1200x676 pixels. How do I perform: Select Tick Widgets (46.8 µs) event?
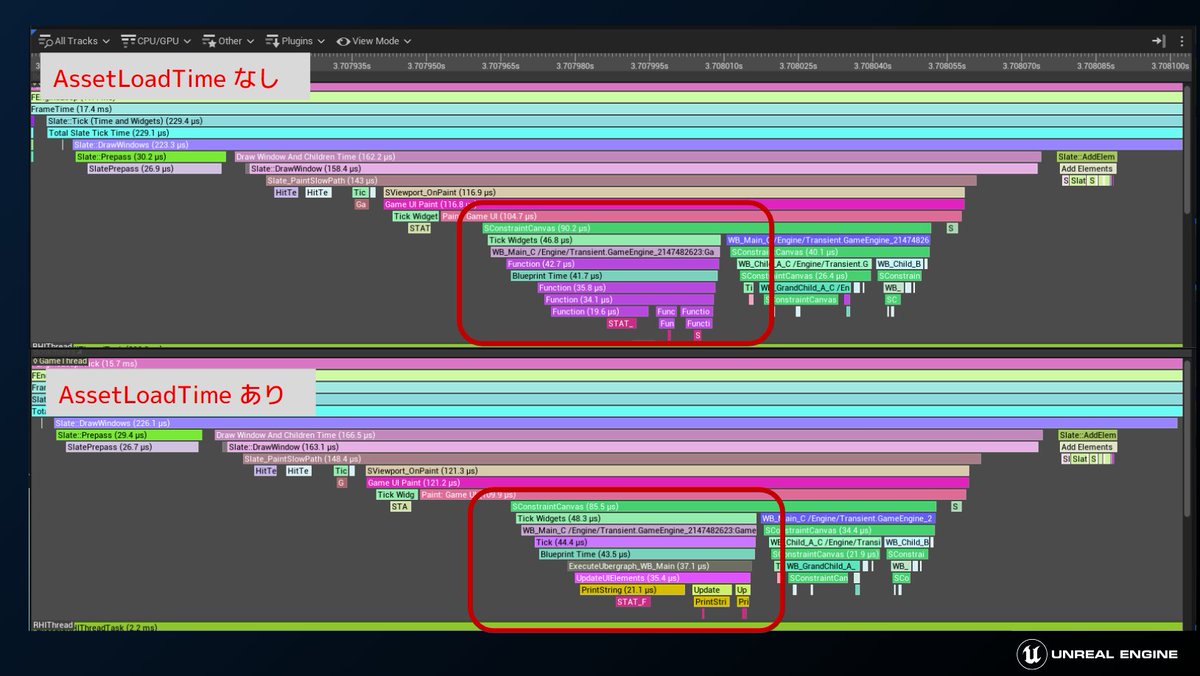(603, 240)
